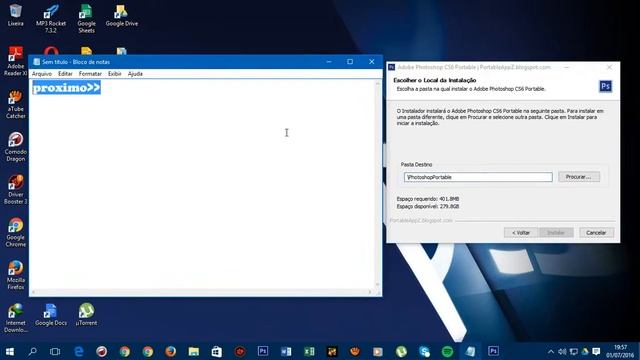Open Word from the taskbar

pyautogui.click(x=286, y=351)
